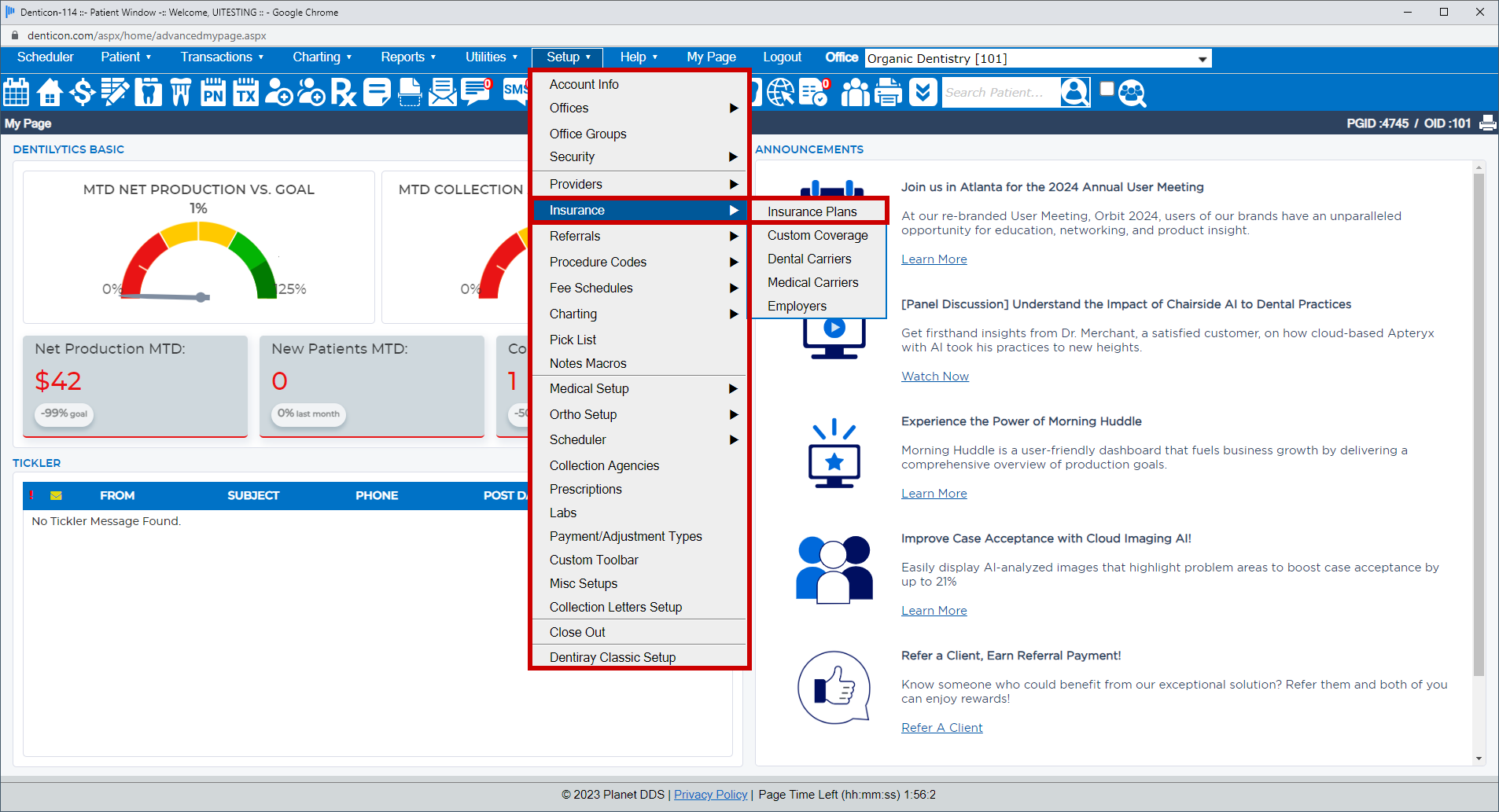Click the add family member icon
The image size is (1499, 812).
[x=311, y=92]
